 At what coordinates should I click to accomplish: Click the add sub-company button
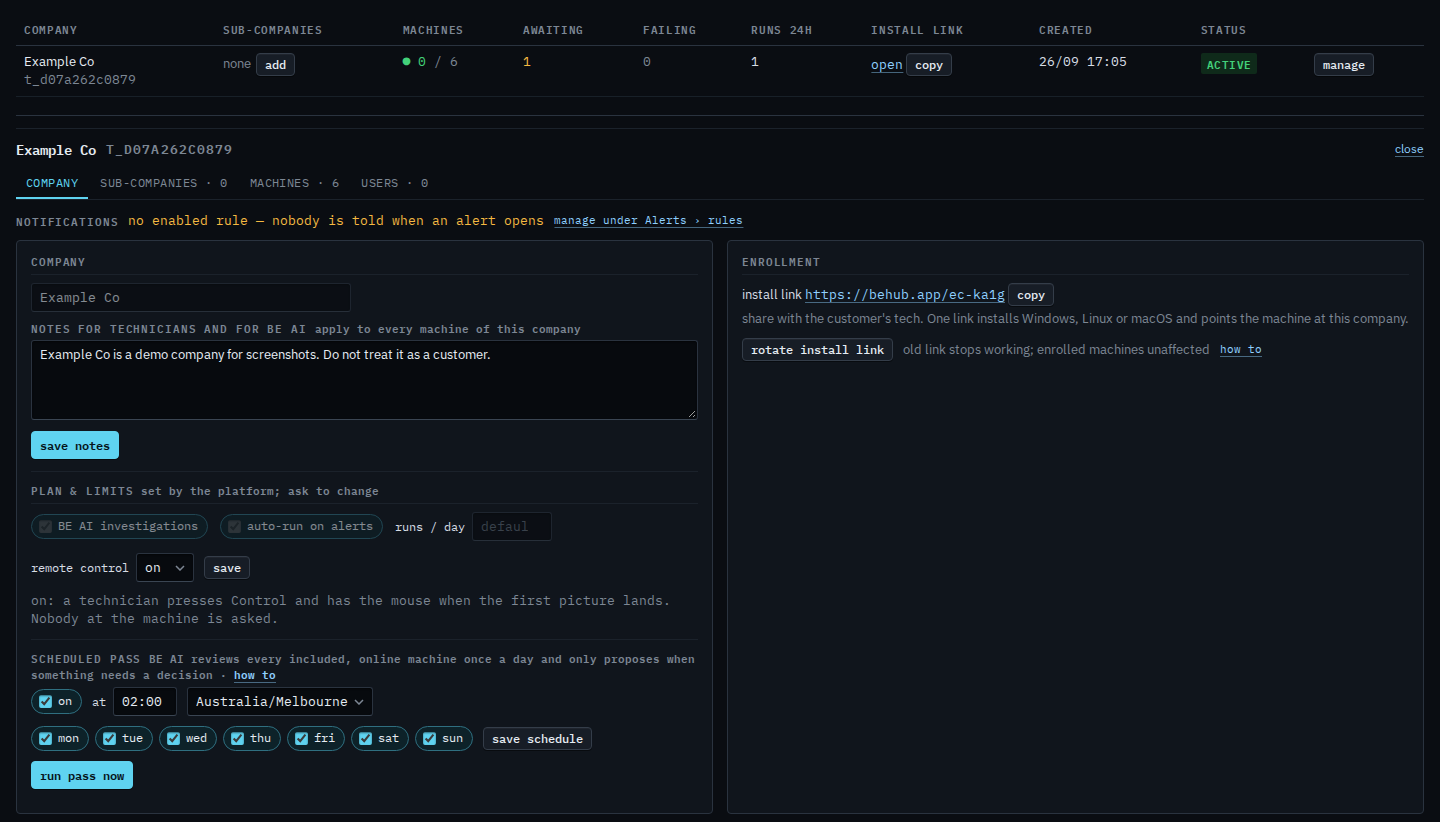pyautogui.click(x=275, y=65)
